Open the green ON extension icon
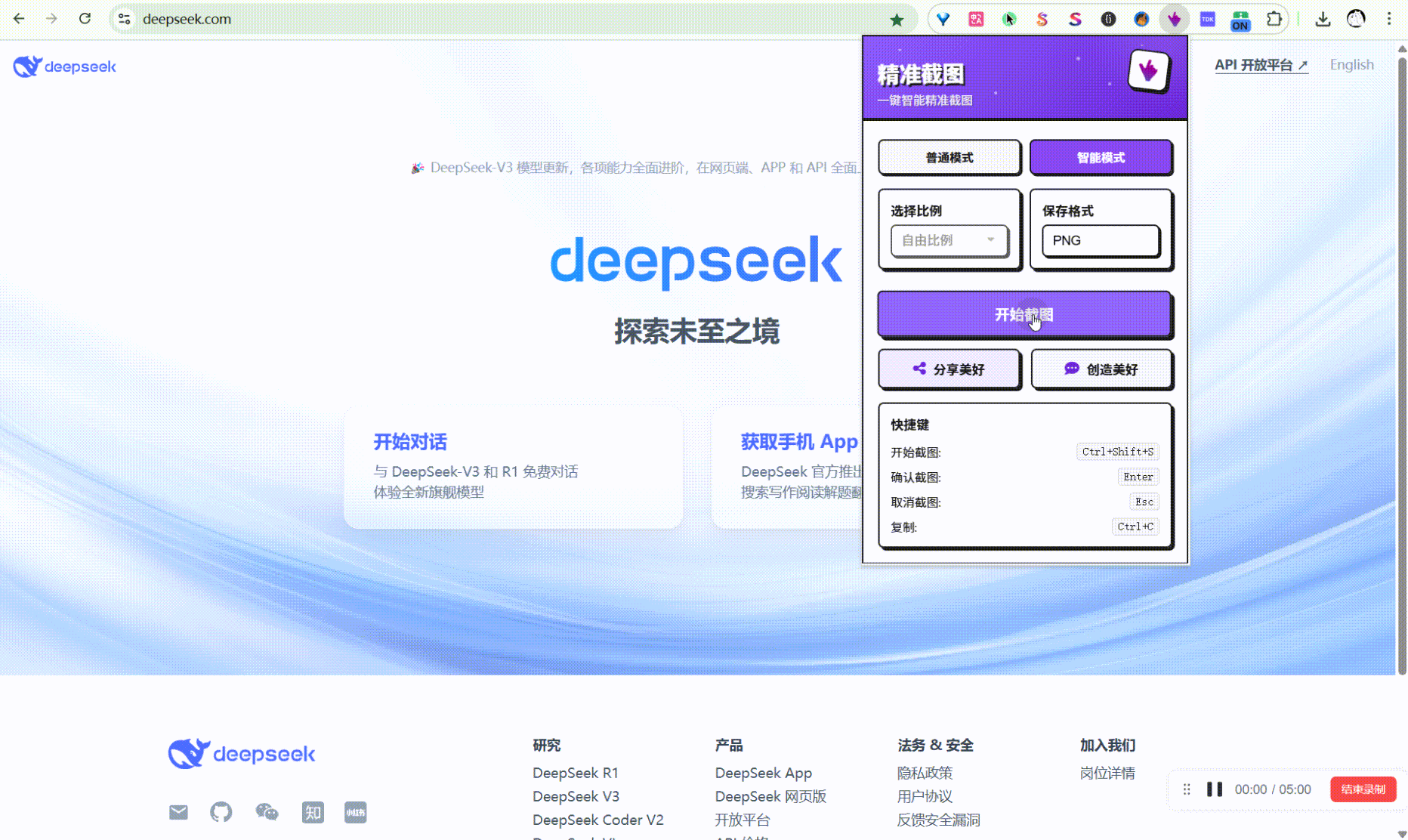Viewport: 1408px width, 840px height. 1240,20
